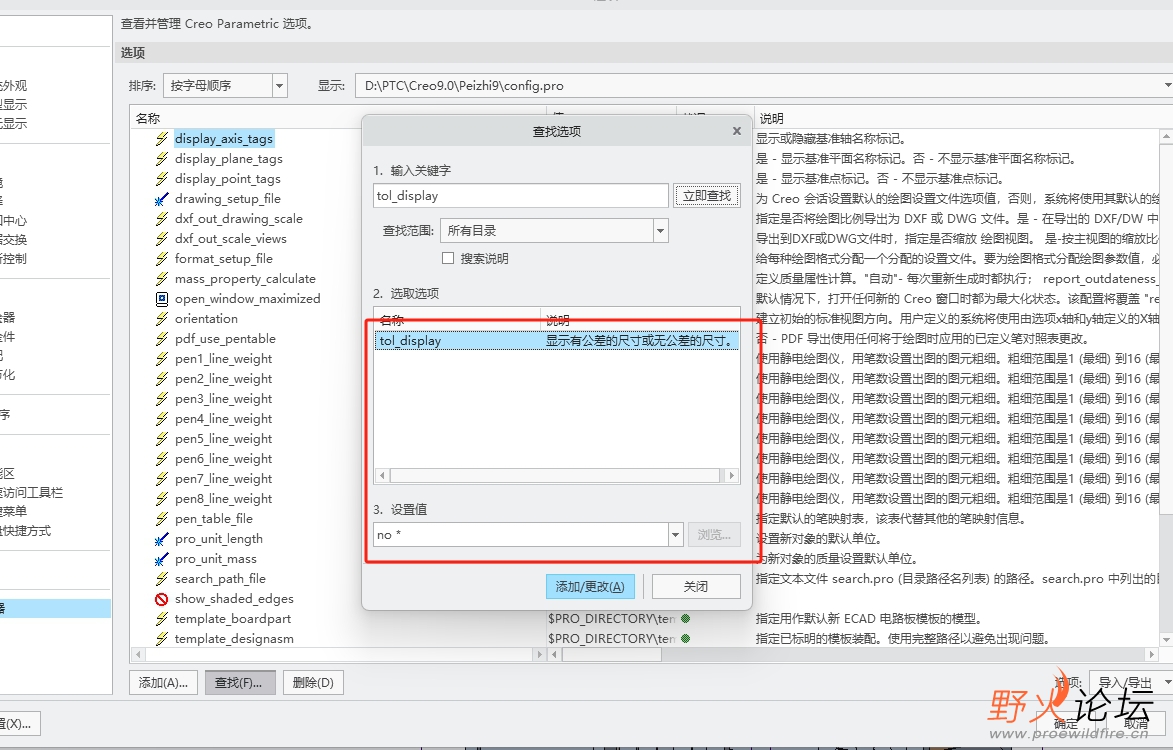The image size is (1173, 750).
Task: Select the pdf_use_pentable option
Action: pyautogui.click(x=225, y=339)
